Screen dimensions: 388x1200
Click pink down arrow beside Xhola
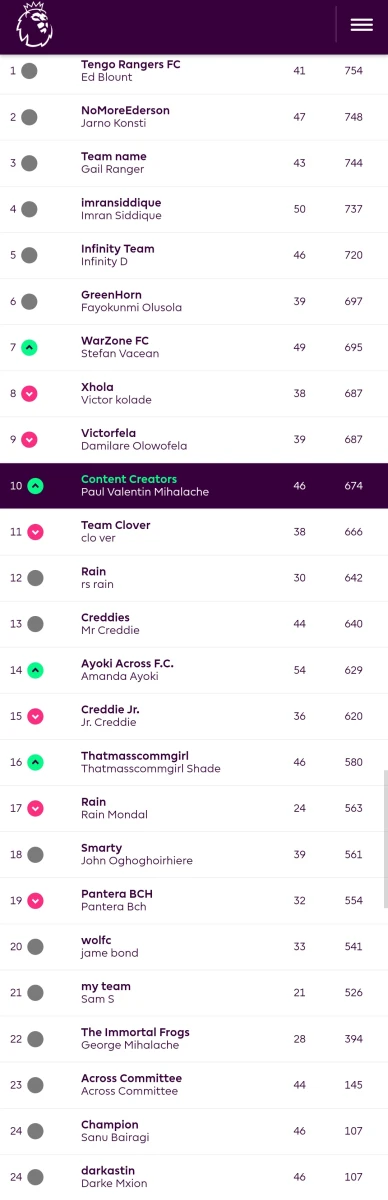[30, 393]
